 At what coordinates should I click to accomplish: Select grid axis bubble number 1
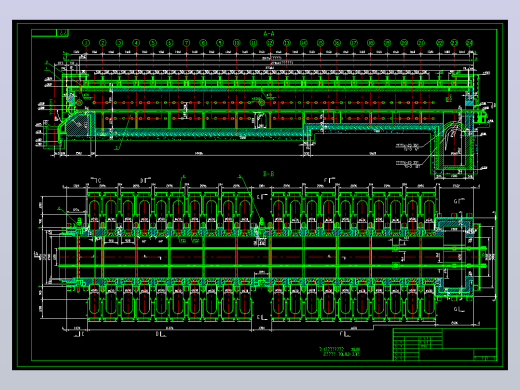86,43
